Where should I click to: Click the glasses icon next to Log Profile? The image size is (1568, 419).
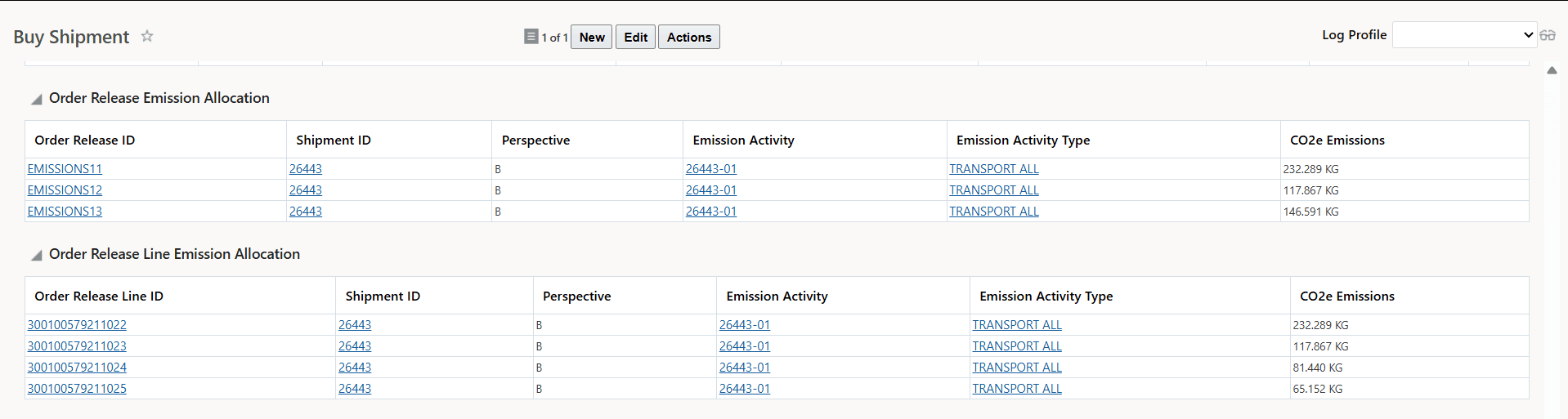tap(1548, 35)
